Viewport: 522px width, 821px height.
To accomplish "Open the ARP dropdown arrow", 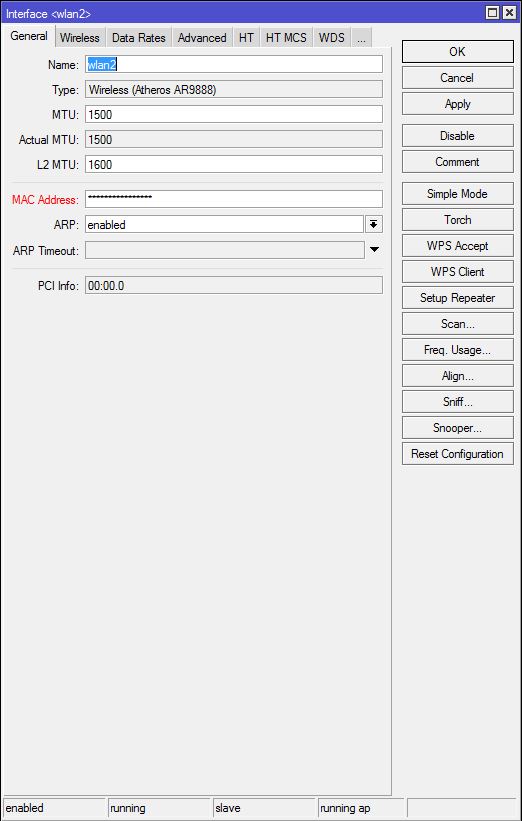I will pyautogui.click(x=373, y=224).
